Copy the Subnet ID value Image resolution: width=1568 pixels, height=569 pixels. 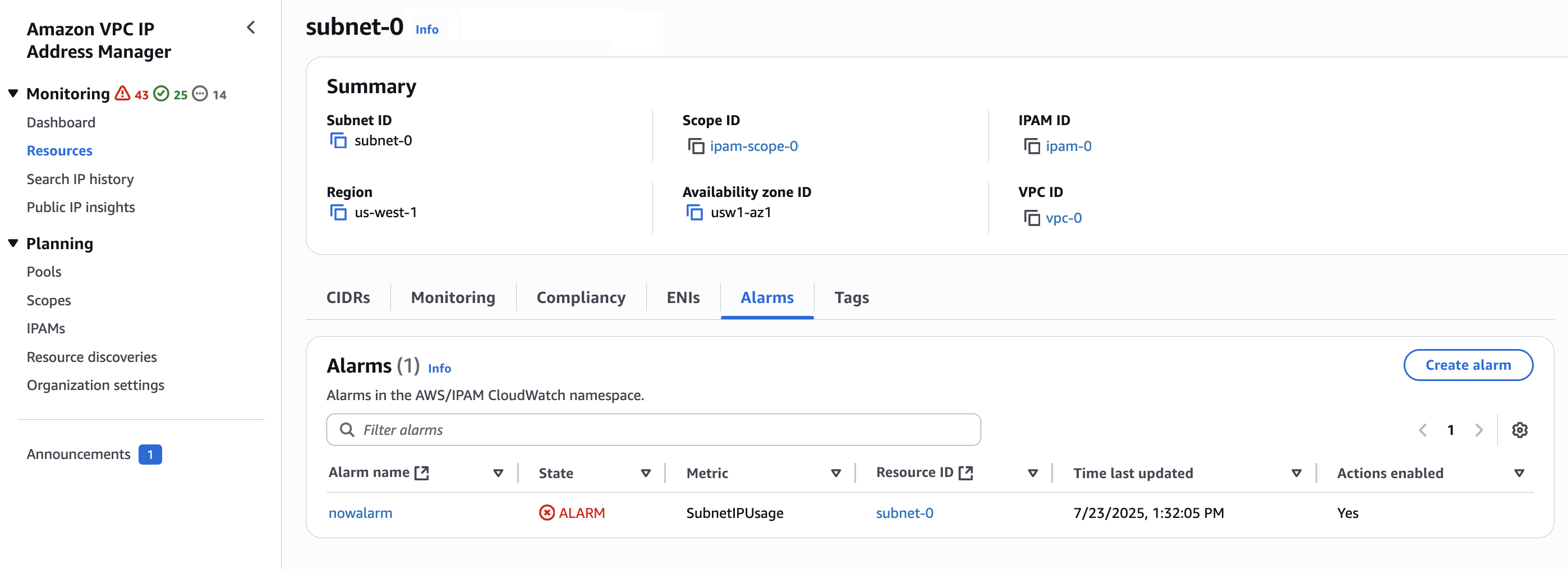pos(338,141)
